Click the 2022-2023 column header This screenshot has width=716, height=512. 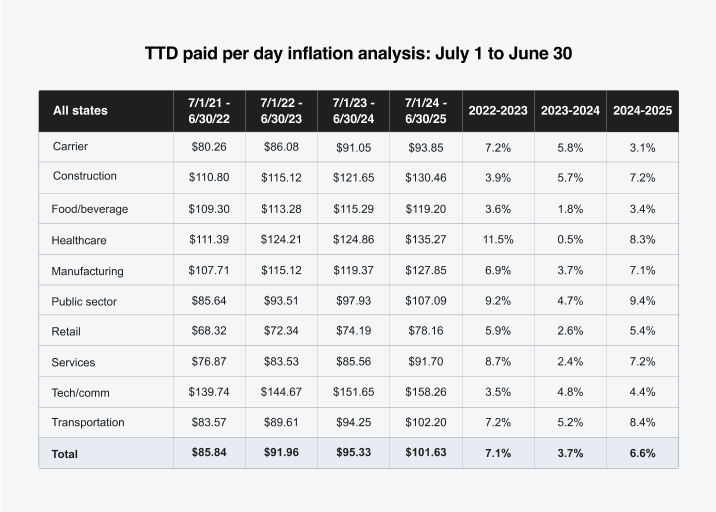point(498,110)
